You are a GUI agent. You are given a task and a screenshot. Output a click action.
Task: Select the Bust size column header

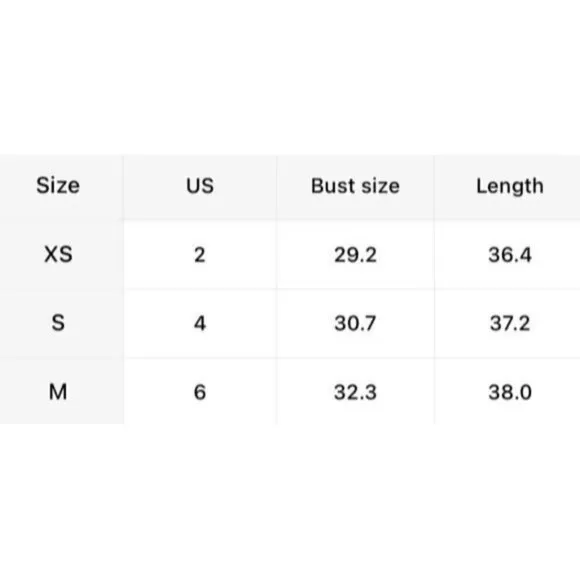click(x=355, y=186)
